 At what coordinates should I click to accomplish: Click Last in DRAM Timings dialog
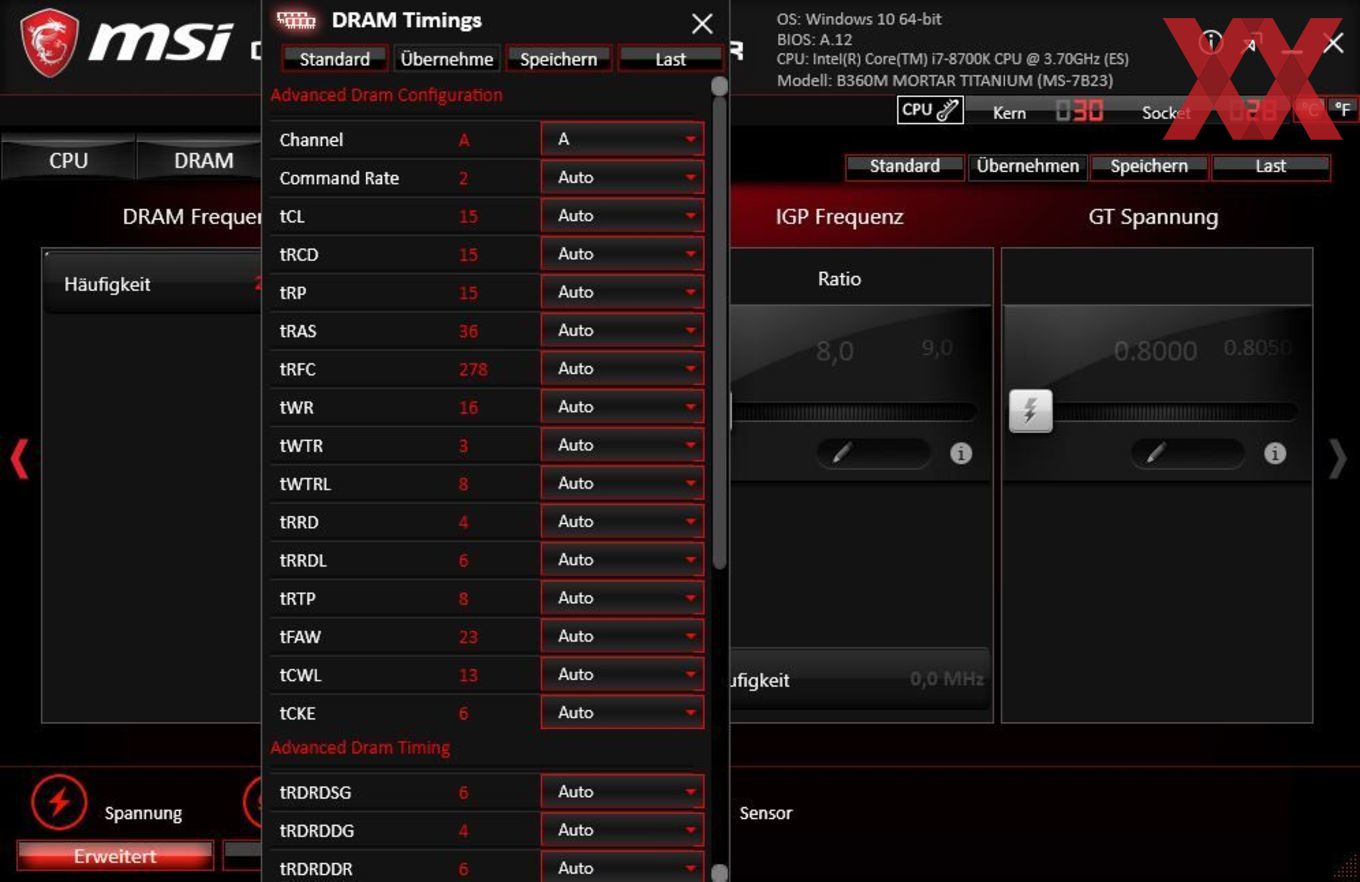pos(670,59)
